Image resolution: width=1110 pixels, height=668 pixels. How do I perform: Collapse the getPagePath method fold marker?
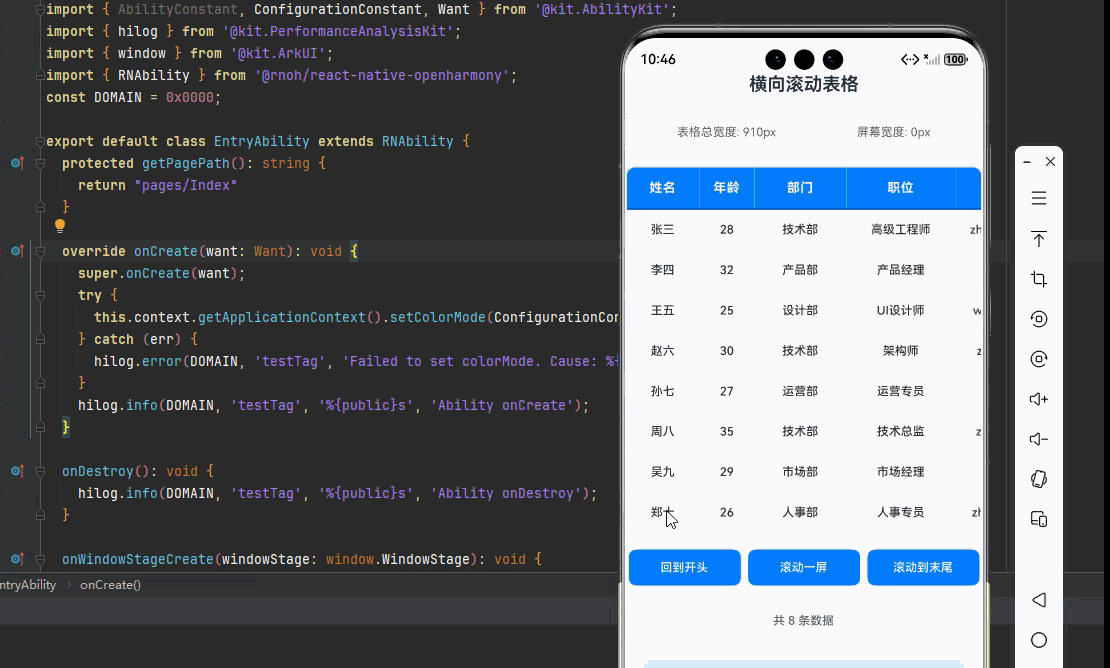pyautogui.click(x=40, y=163)
